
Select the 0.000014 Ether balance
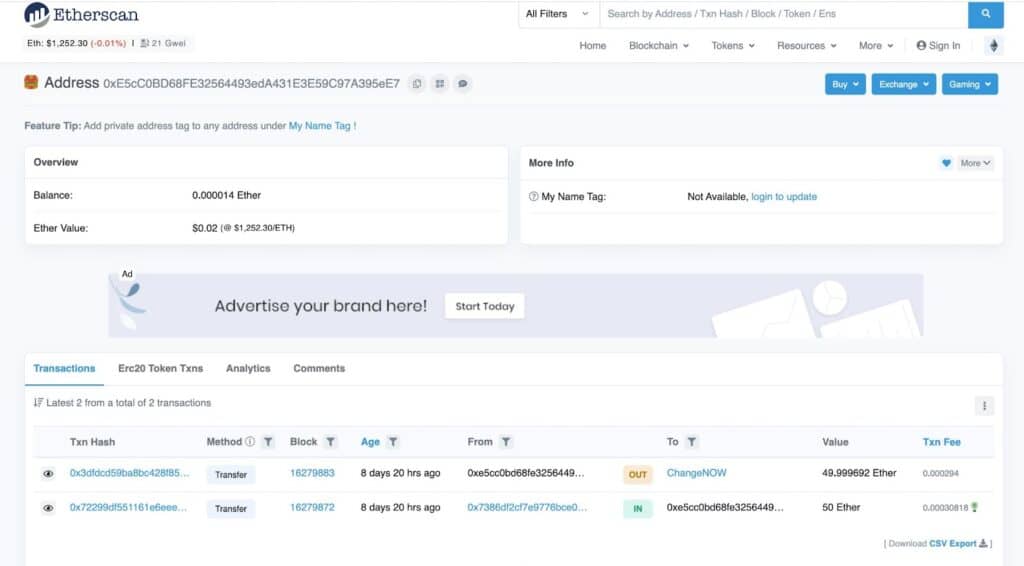coord(227,195)
